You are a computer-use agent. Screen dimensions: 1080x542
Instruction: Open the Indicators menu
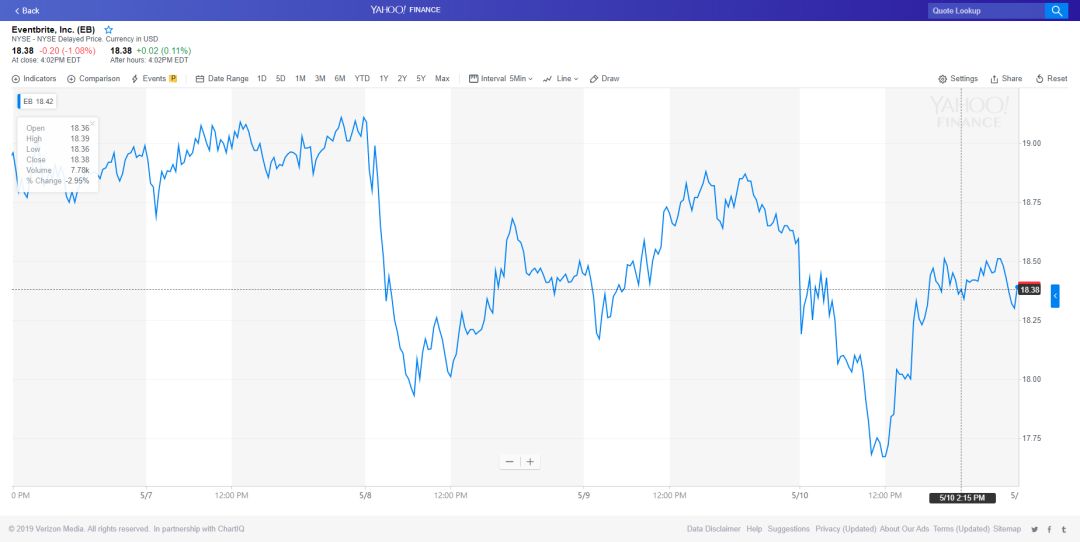point(34,78)
